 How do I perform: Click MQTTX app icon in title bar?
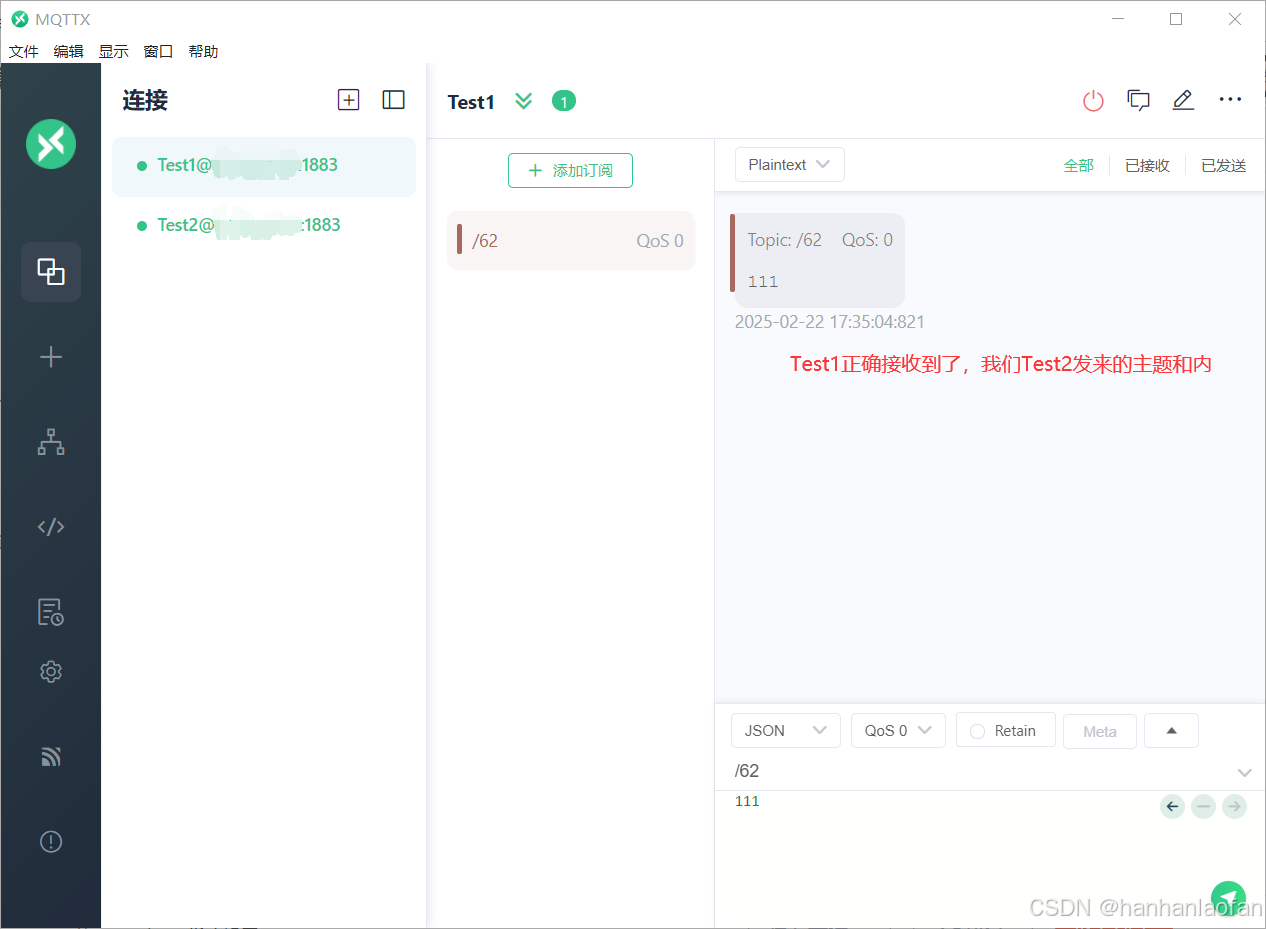(20, 19)
